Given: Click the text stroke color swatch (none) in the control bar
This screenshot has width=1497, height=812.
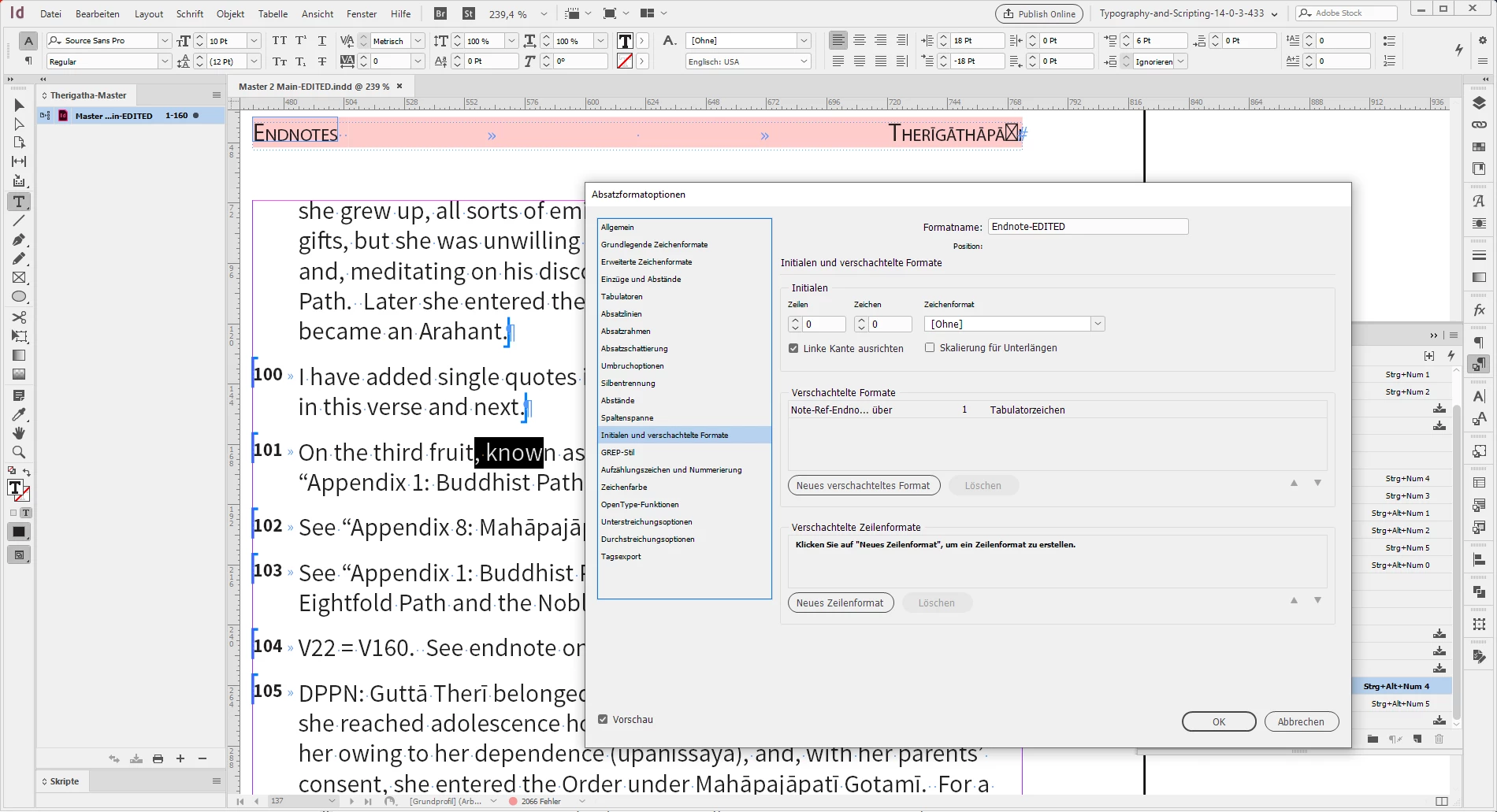Looking at the screenshot, I should point(625,61).
